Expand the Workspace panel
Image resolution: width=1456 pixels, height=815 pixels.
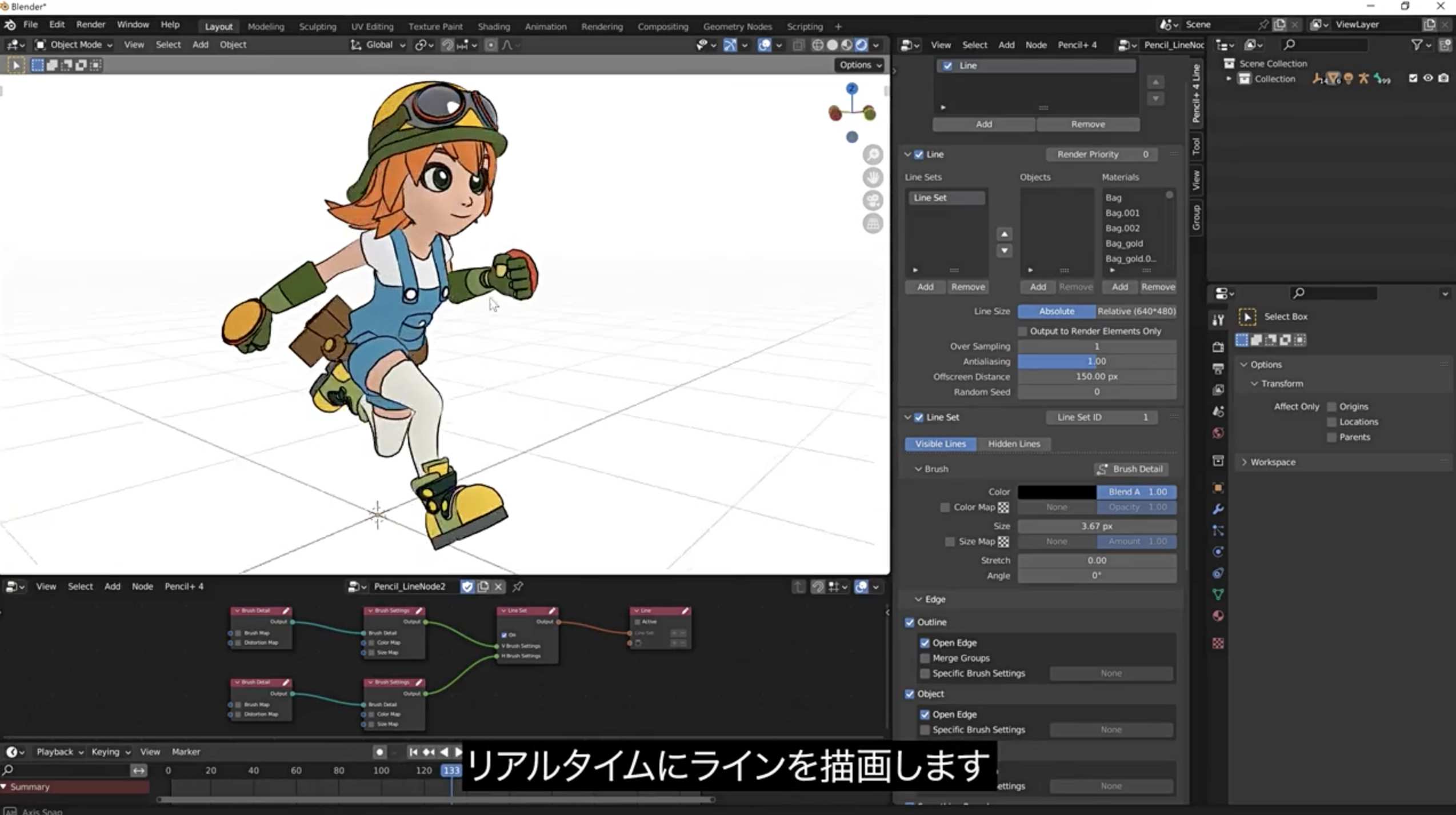tap(1272, 462)
